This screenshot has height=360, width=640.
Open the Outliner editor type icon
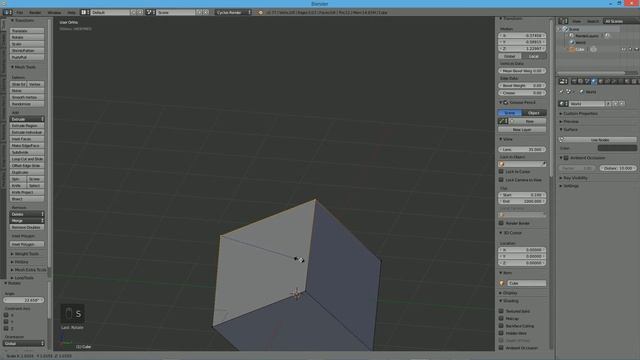point(563,21)
